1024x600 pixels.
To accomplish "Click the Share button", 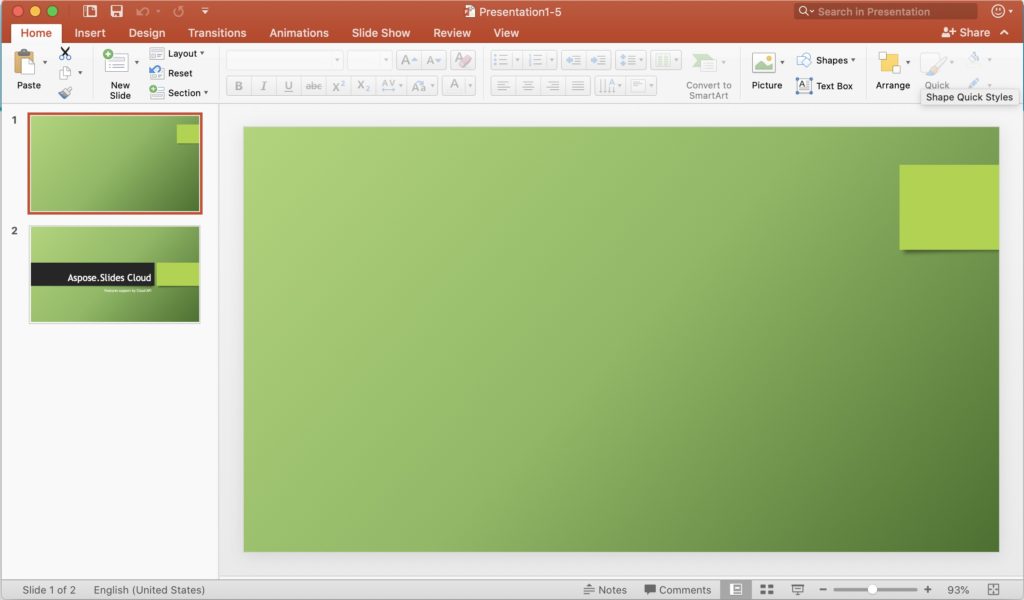I will point(966,33).
